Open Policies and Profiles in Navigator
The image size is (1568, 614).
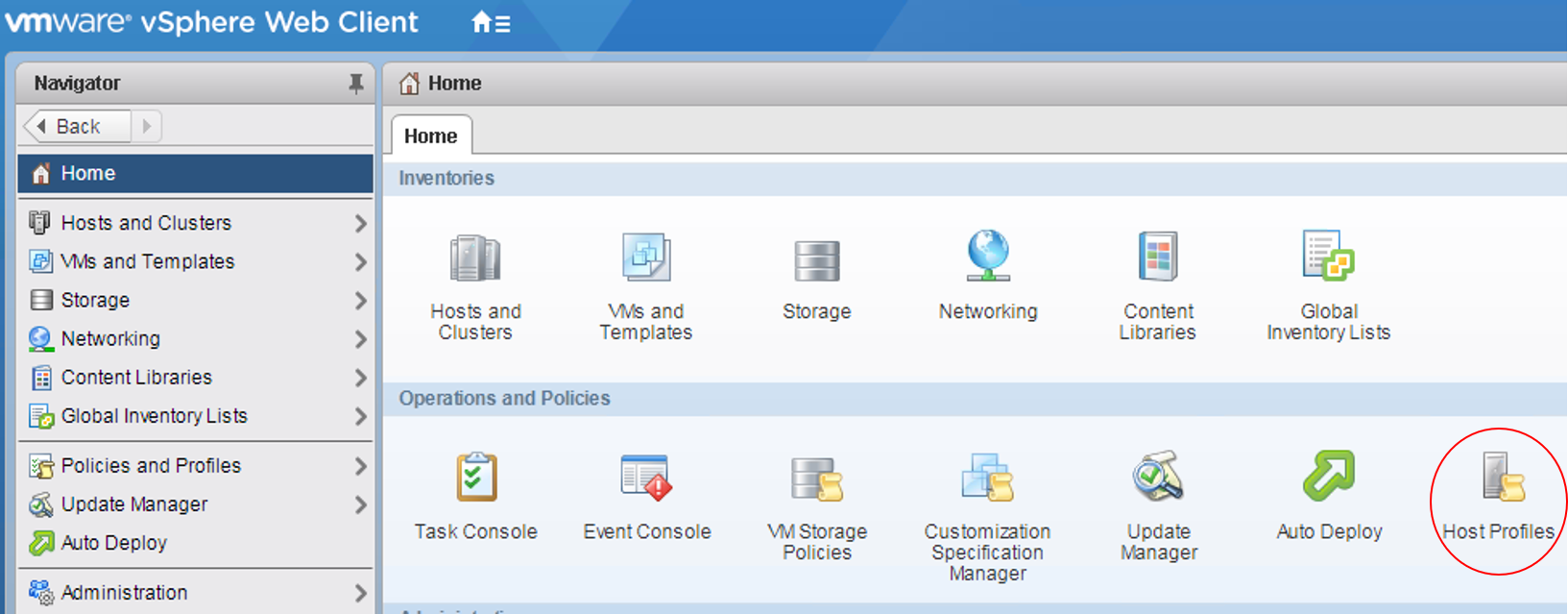(196, 466)
